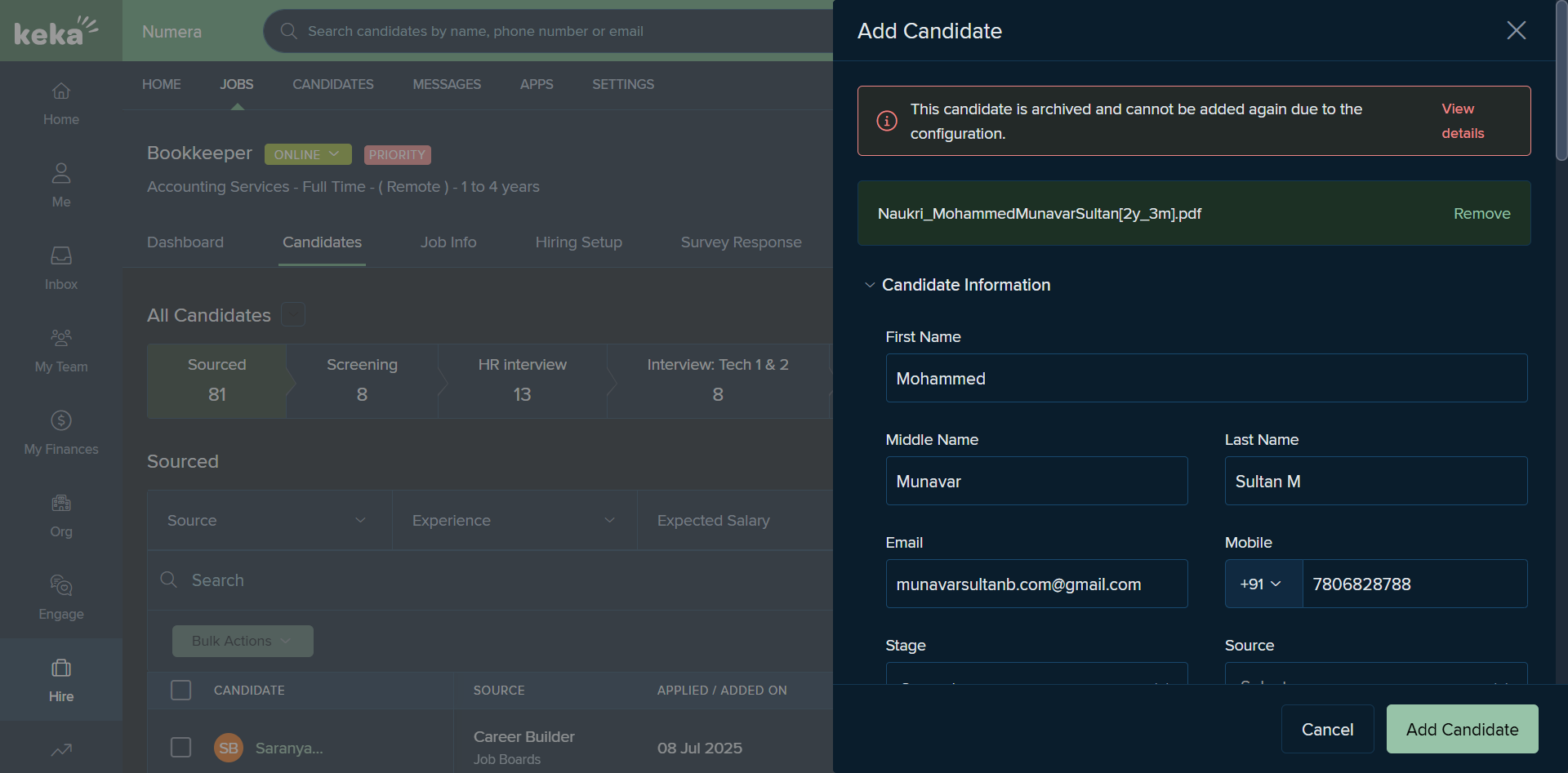Click the First Name field
This screenshot has width=1568, height=773.
coord(1206,378)
